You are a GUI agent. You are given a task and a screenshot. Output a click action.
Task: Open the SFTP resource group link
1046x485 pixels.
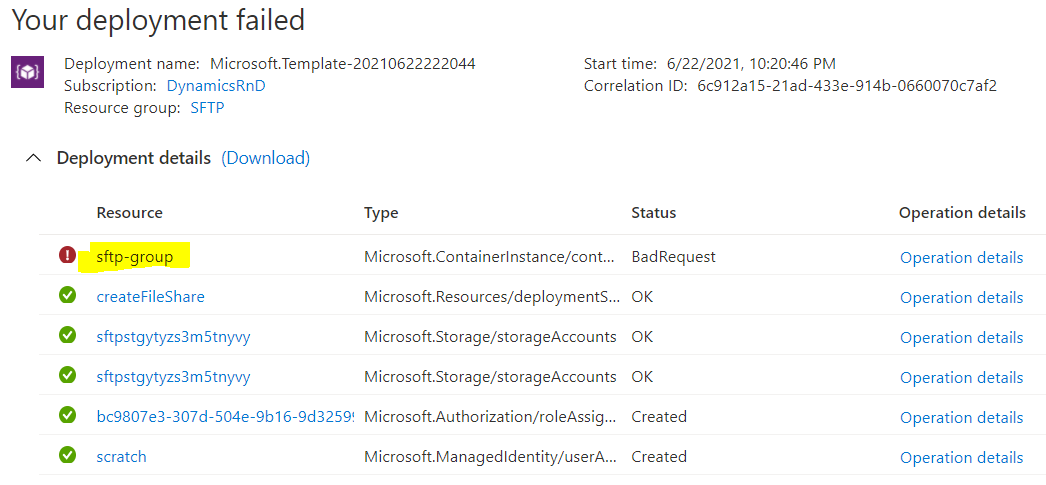(x=207, y=108)
